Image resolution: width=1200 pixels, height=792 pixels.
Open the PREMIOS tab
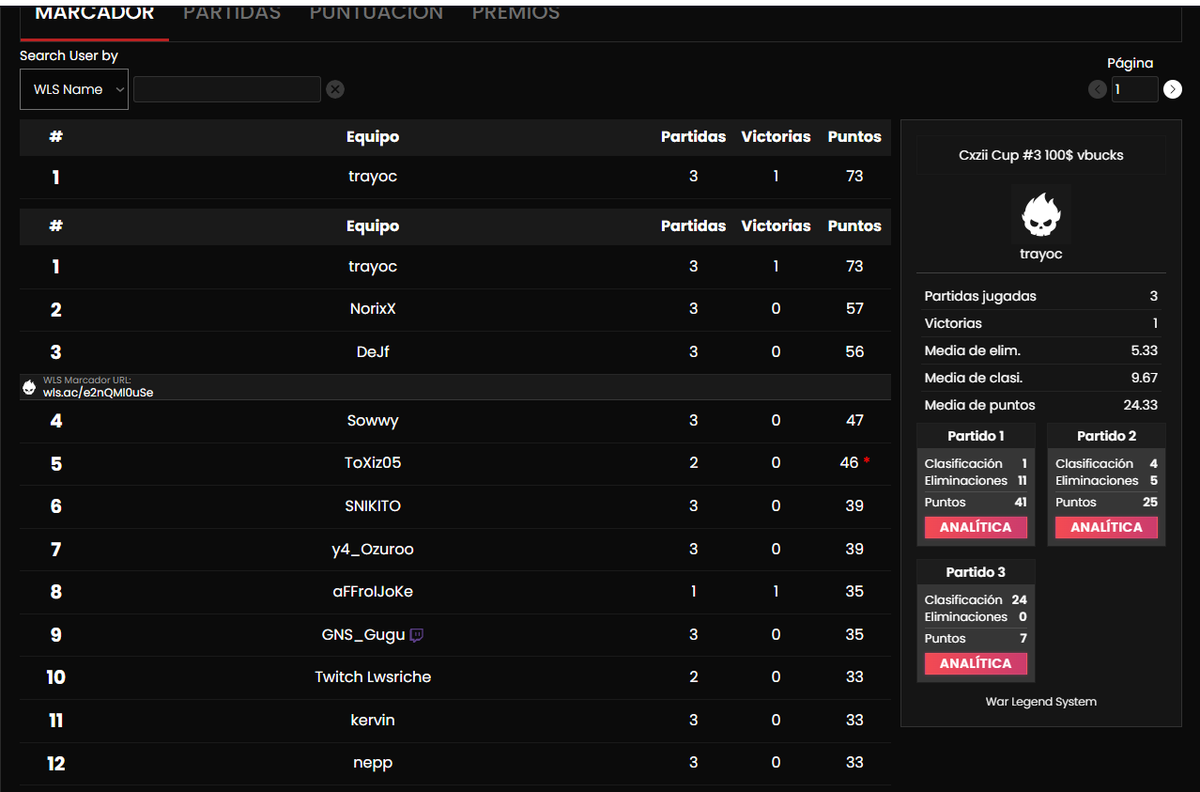(516, 13)
